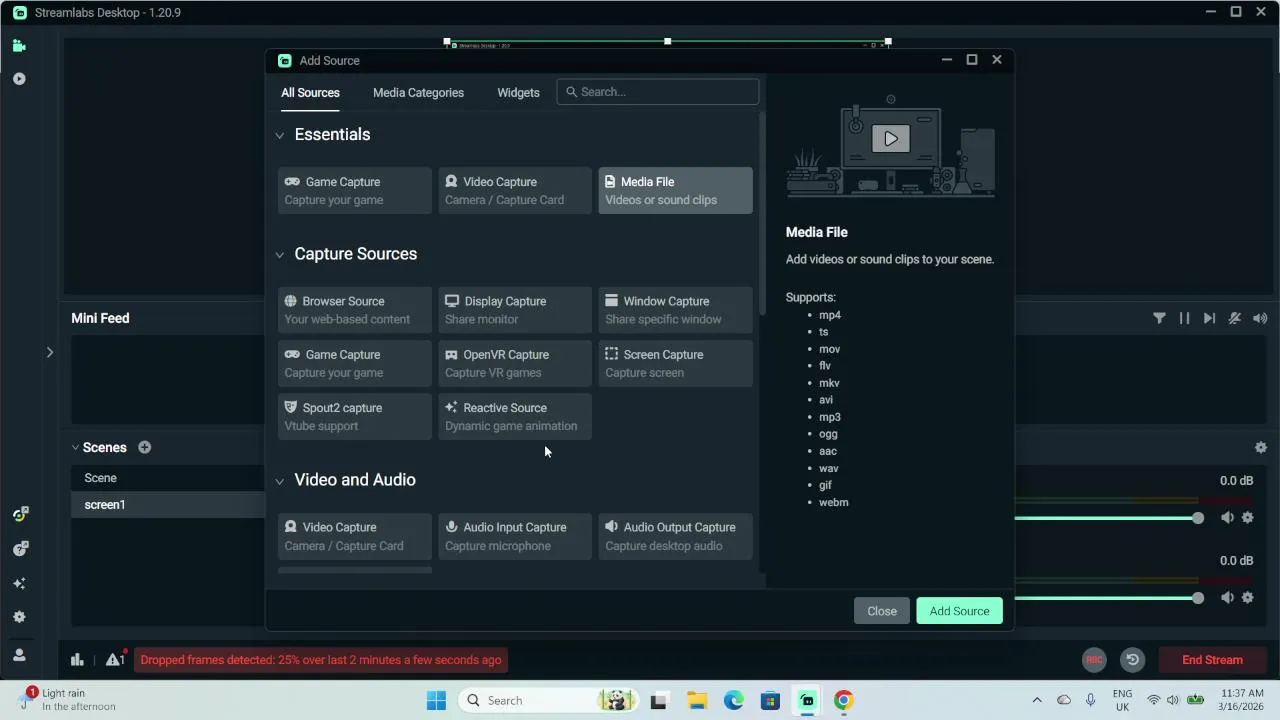Click the dropped frames warning message
Image resolution: width=1280 pixels, height=720 pixels.
click(321, 660)
